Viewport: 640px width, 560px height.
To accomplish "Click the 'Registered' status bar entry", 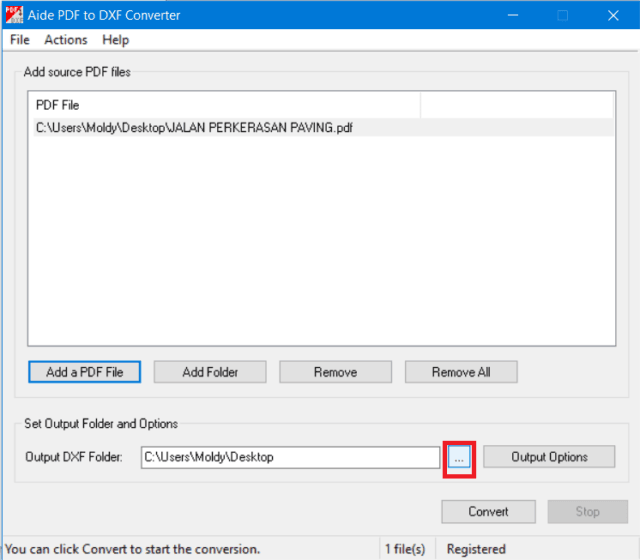I will (x=476, y=549).
